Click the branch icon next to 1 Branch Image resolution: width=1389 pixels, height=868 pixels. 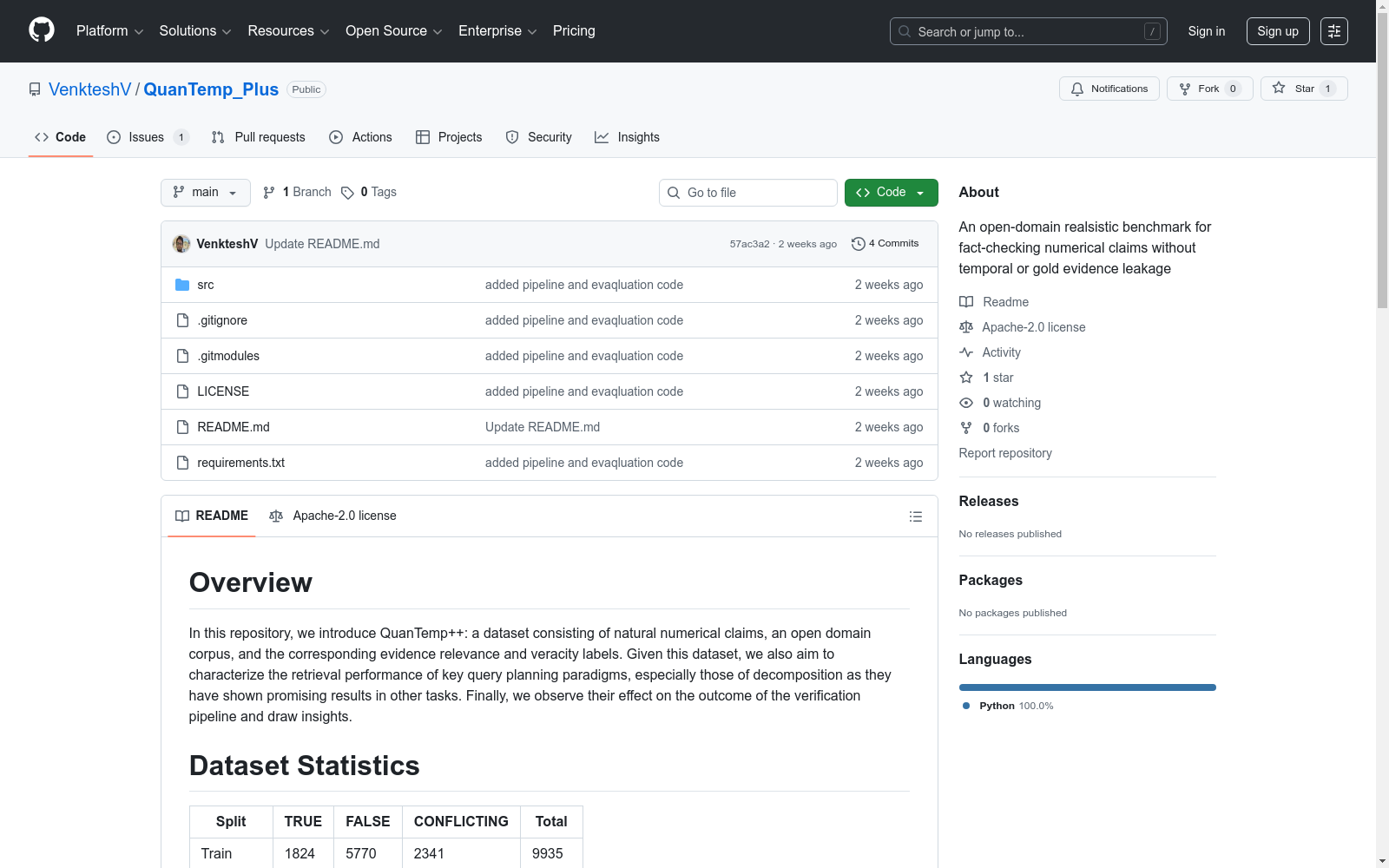click(269, 193)
